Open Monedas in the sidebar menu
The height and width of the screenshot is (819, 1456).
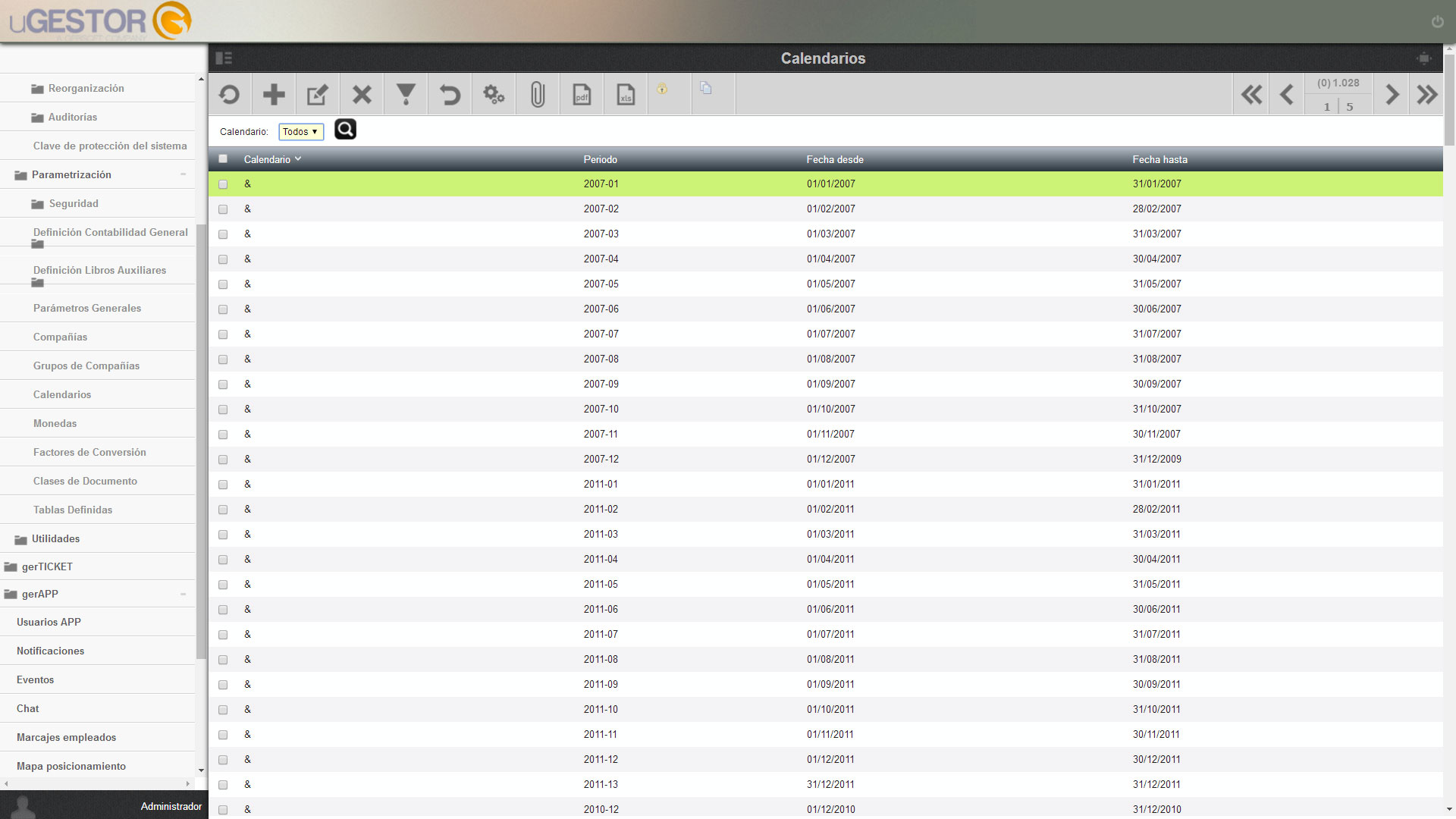coord(55,423)
